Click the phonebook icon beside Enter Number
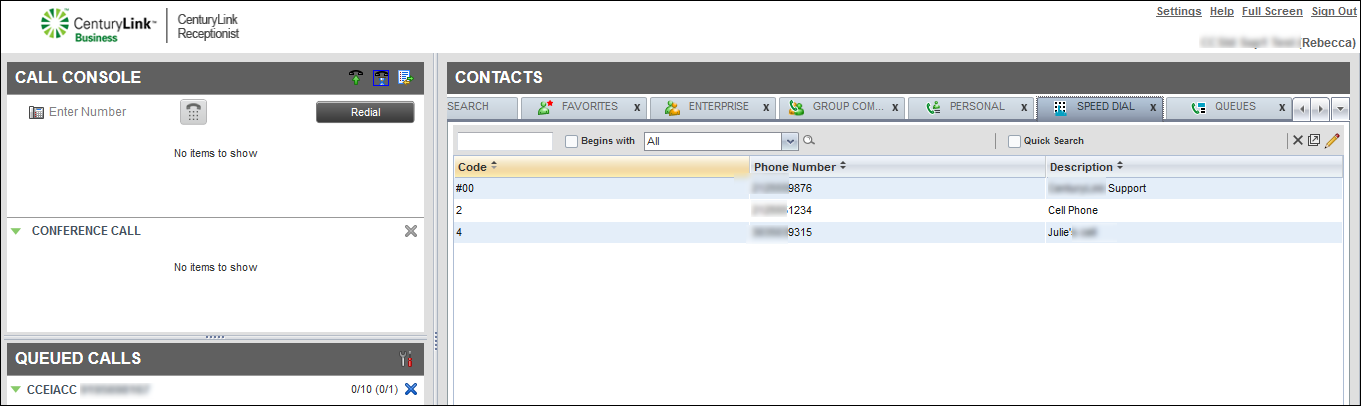1361x406 pixels. pyautogui.click(x=37, y=112)
